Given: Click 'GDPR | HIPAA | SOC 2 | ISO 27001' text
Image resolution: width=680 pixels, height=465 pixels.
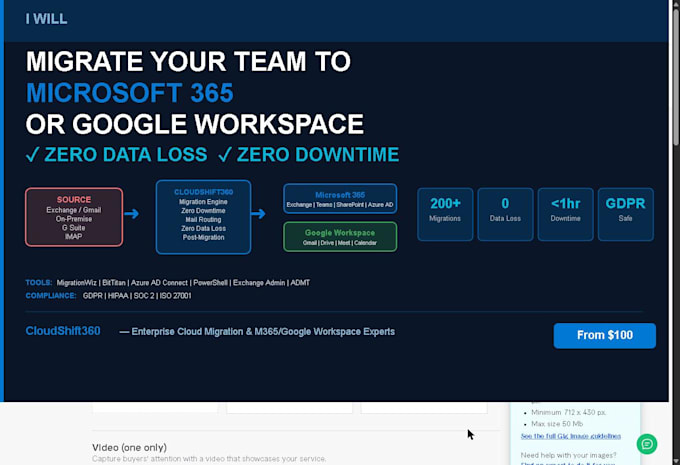Looking at the screenshot, I should coord(137,296).
